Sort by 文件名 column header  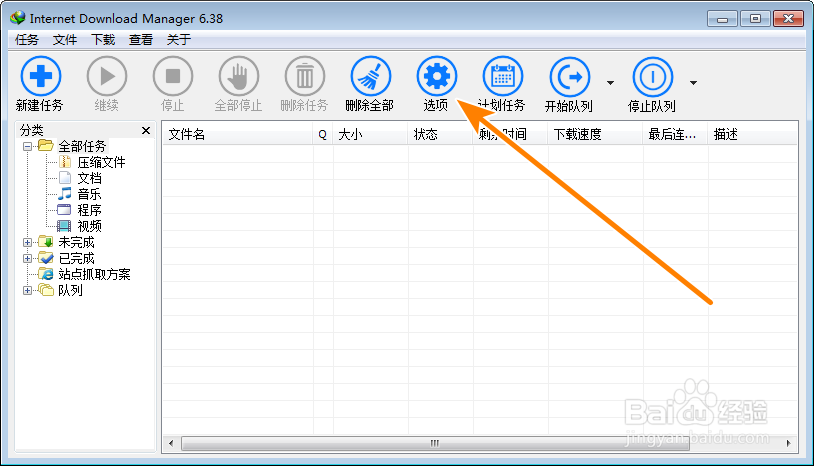pos(238,134)
